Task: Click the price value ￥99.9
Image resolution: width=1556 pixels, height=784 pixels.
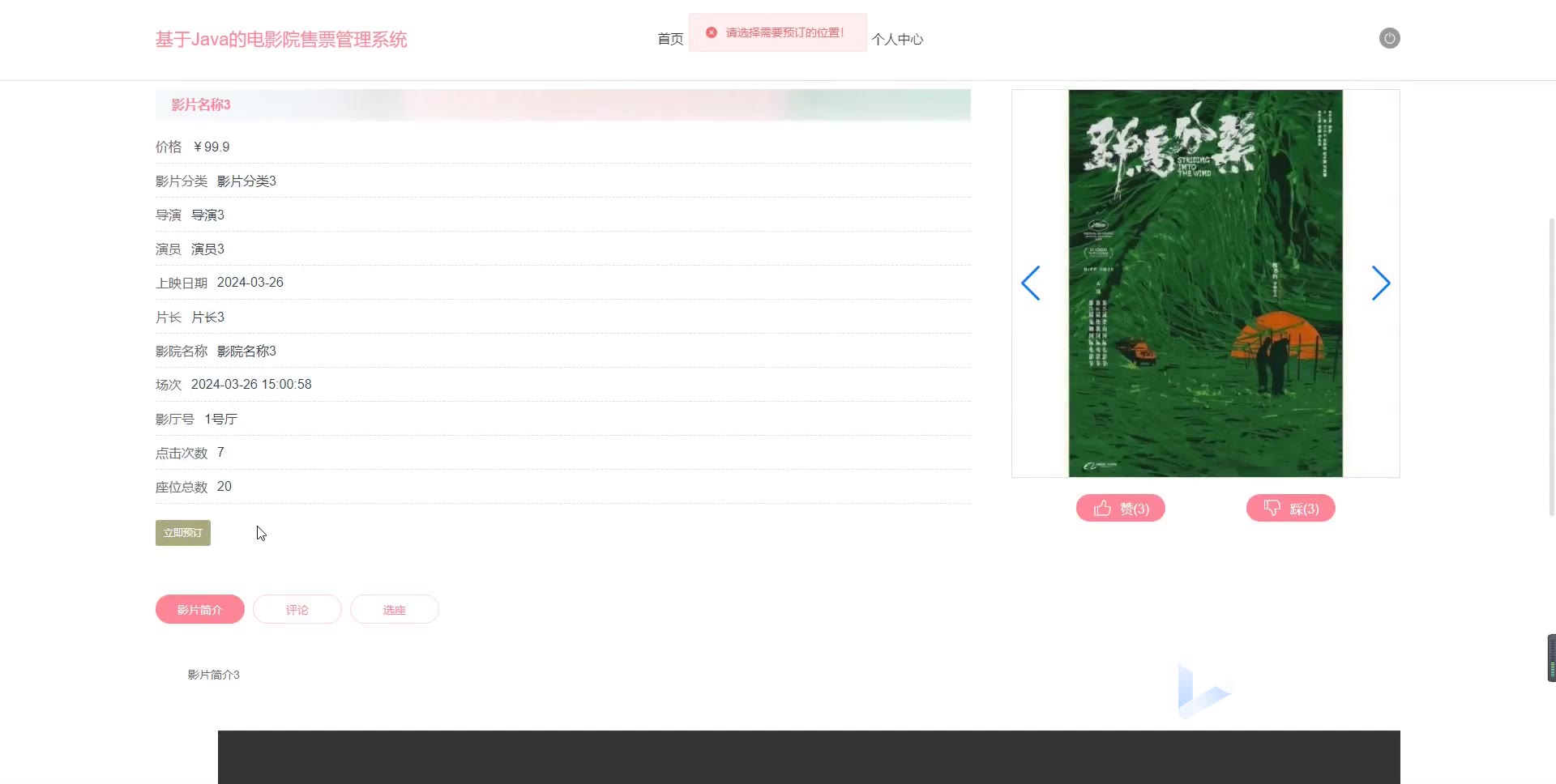Action: coord(212,147)
